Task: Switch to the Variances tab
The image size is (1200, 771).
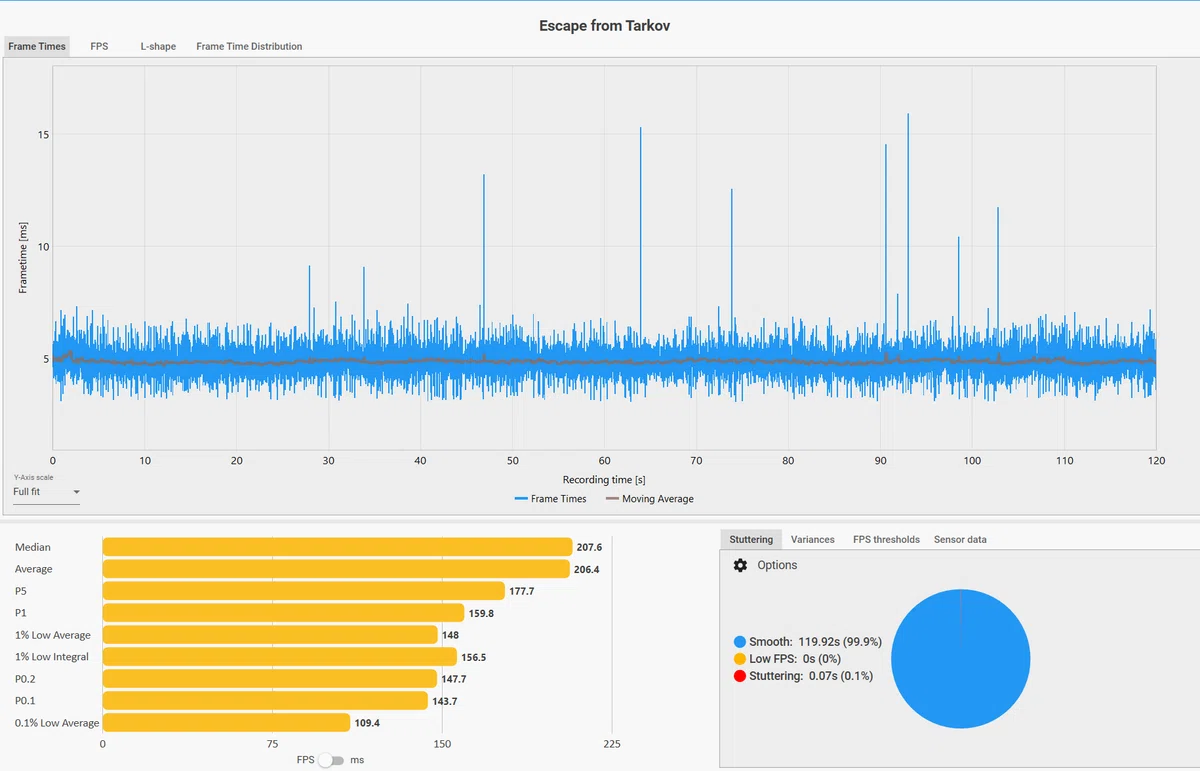Action: point(812,539)
